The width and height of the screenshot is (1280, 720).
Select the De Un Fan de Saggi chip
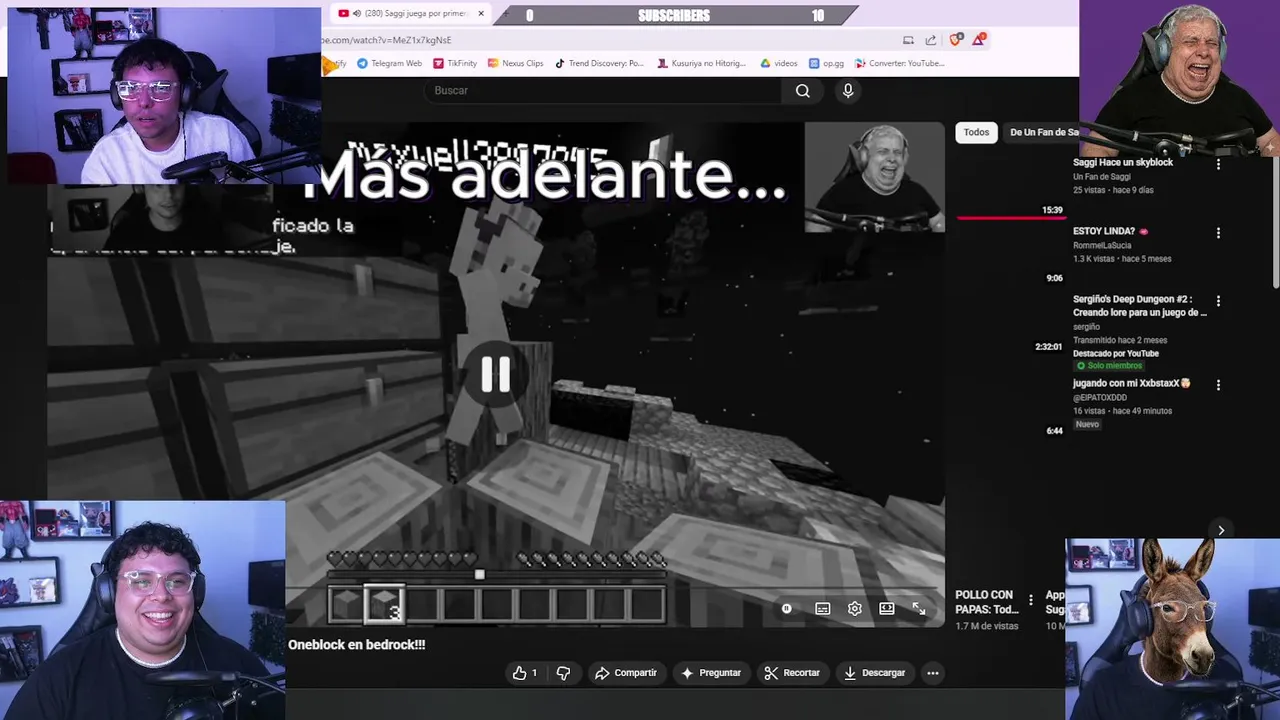[x=1043, y=132]
